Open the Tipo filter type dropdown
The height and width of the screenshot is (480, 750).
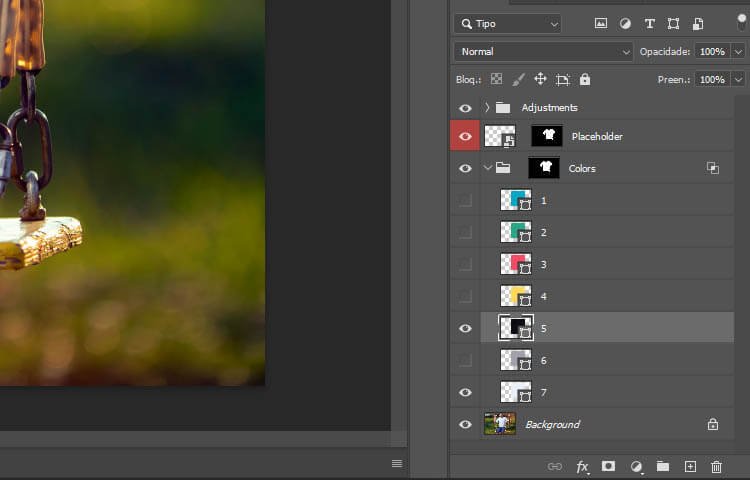tap(507, 23)
